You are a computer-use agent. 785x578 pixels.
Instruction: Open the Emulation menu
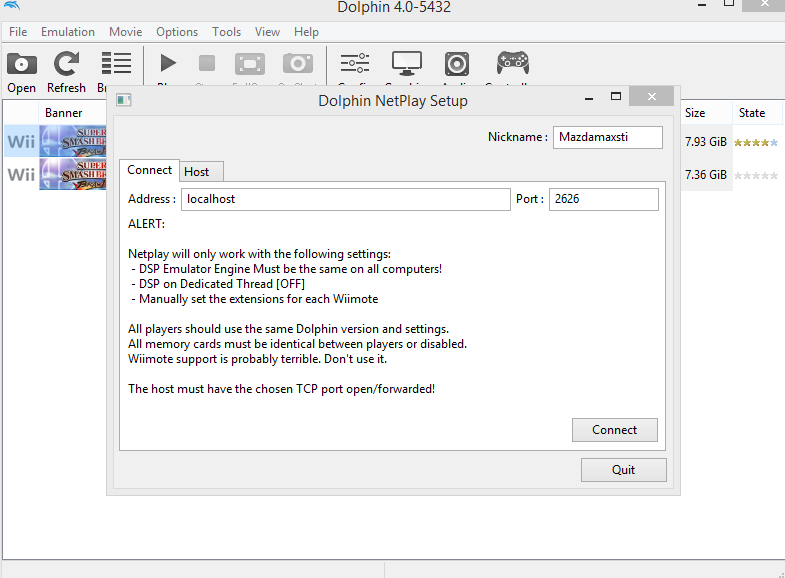[68, 32]
